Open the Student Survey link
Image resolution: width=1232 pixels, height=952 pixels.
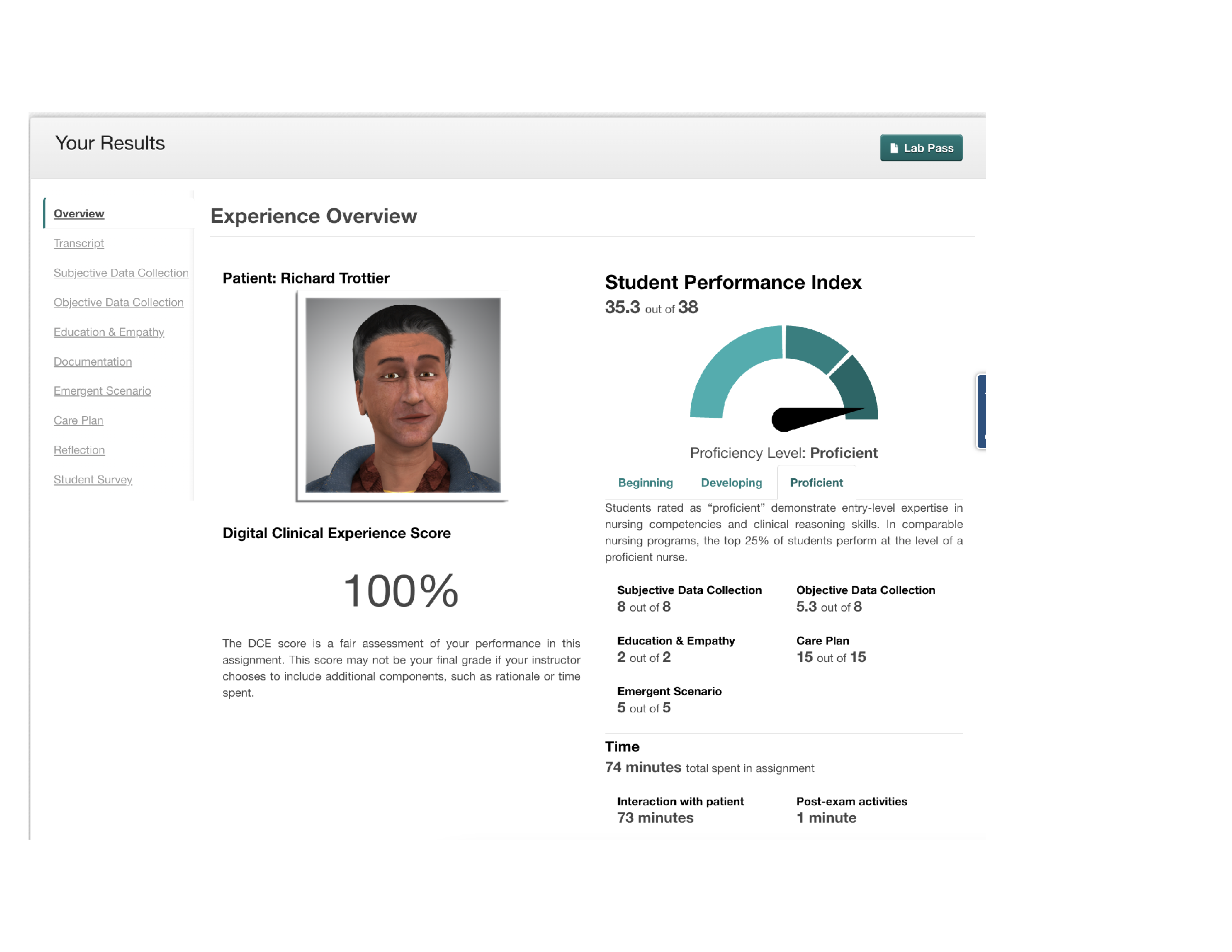click(92, 479)
